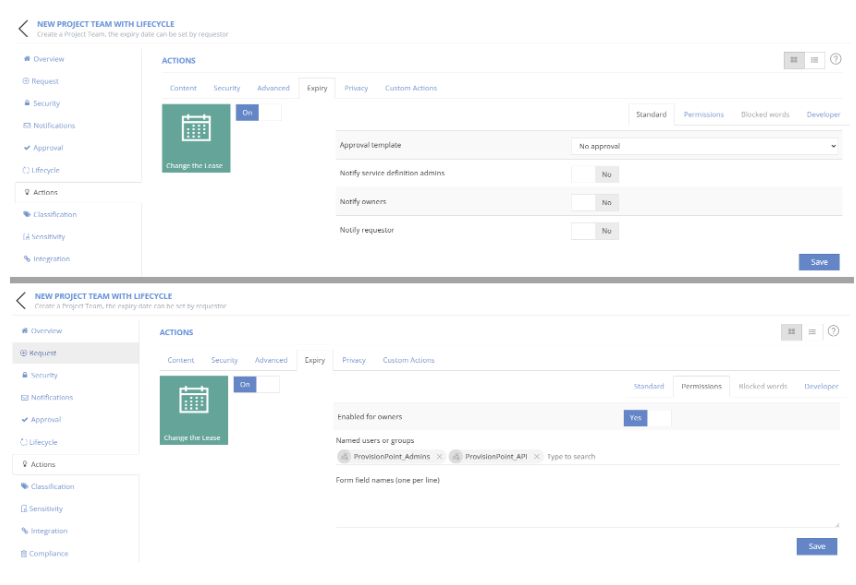Open help icon in top panel

pyautogui.click(x=835, y=59)
